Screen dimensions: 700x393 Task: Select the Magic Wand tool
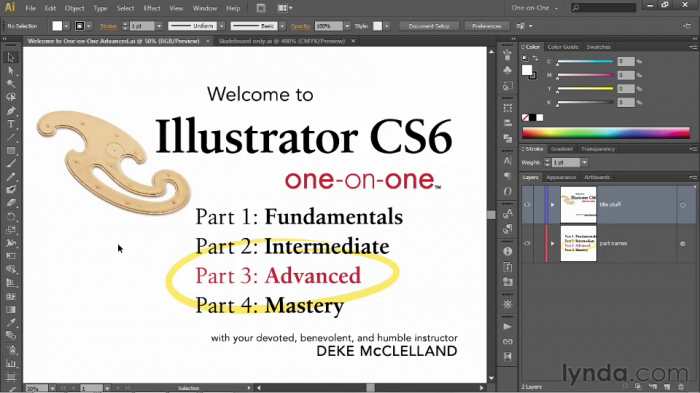click(11, 84)
